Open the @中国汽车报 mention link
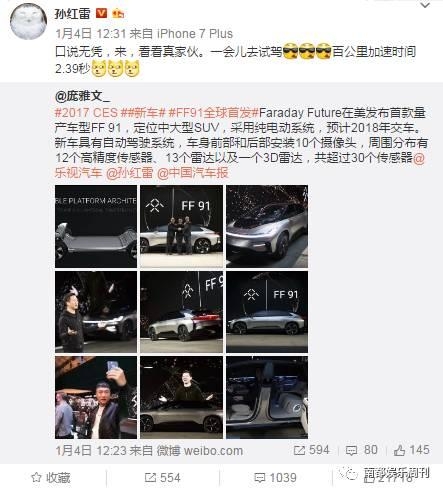This screenshot has height=492, width=443. [193, 173]
